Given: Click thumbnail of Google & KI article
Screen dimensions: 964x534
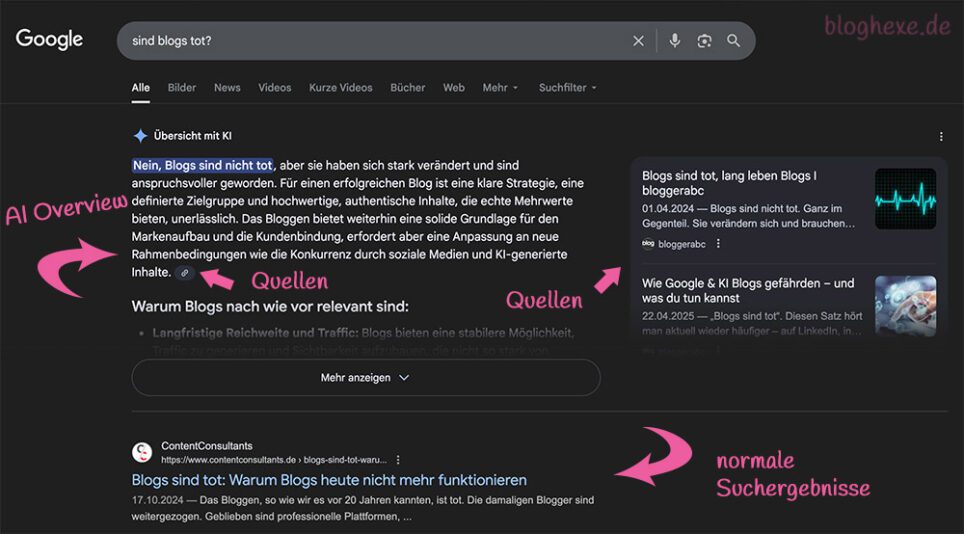Looking at the screenshot, I should 905,305.
